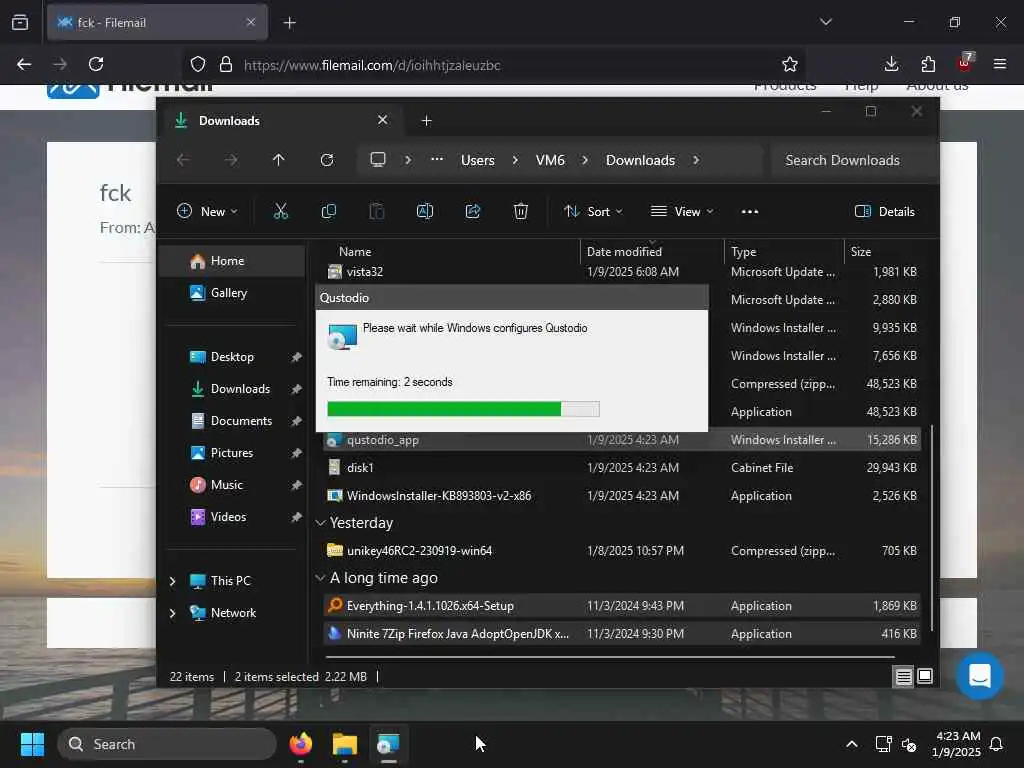1024x768 pixels.
Task: Open Pictures in quick access
Action: (232, 453)
